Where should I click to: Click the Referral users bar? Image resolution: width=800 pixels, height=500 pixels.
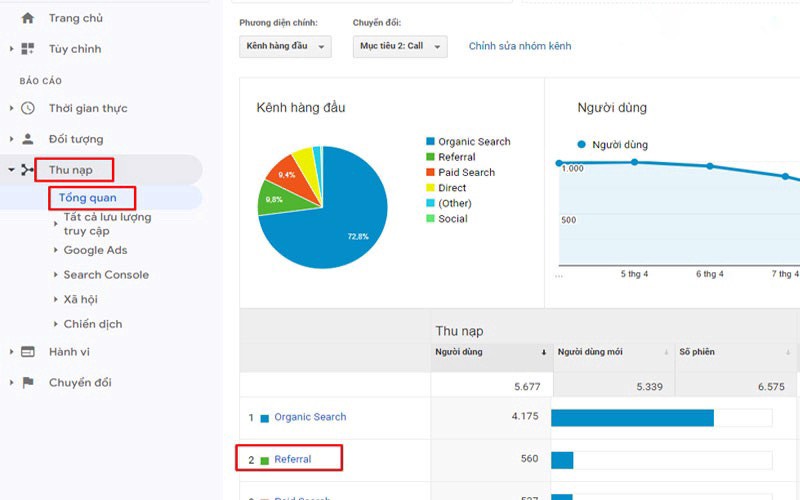(x=562, y=460)
